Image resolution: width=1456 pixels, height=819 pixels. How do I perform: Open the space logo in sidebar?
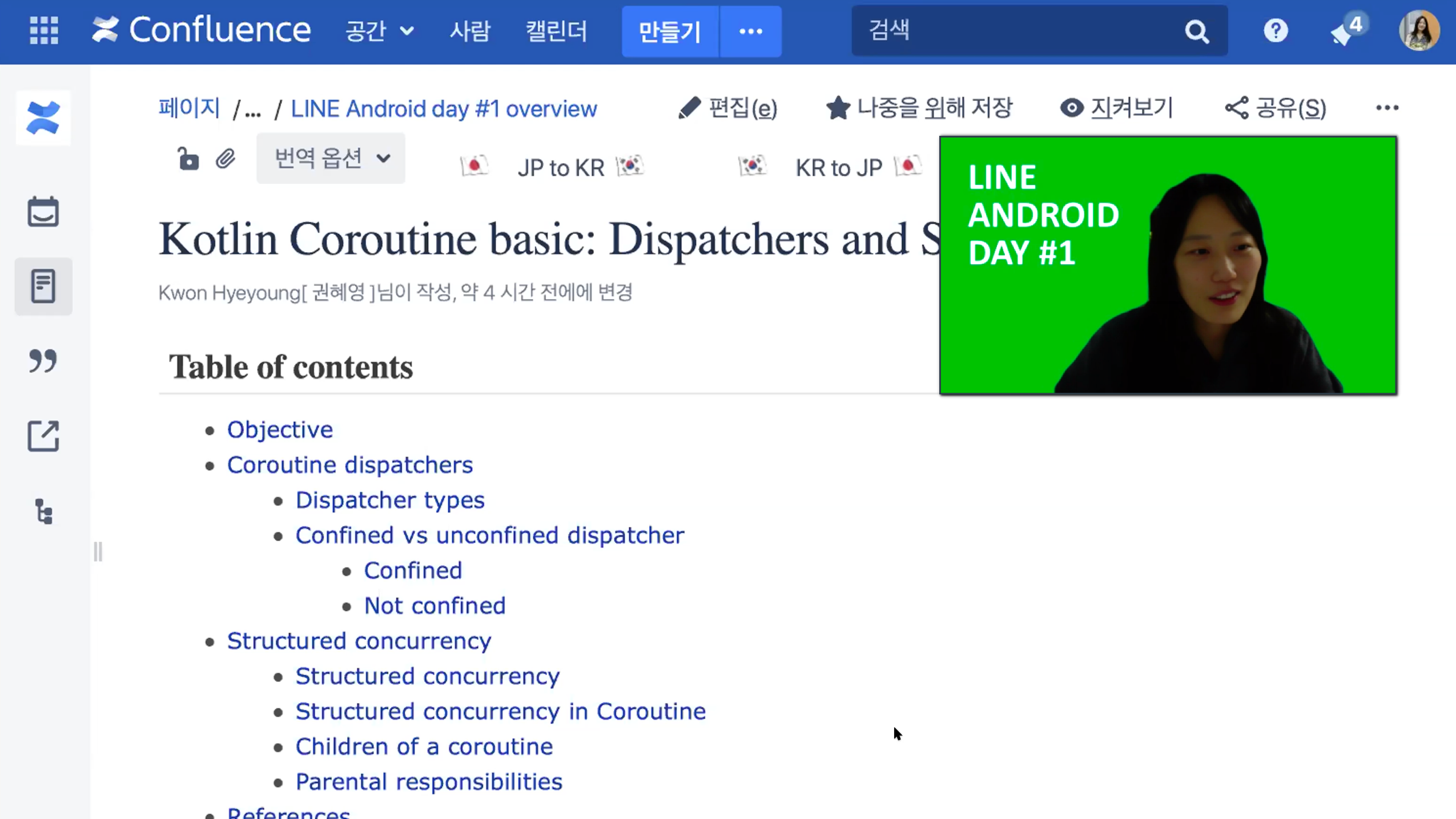pyautogui.click(x=43, y=118)
